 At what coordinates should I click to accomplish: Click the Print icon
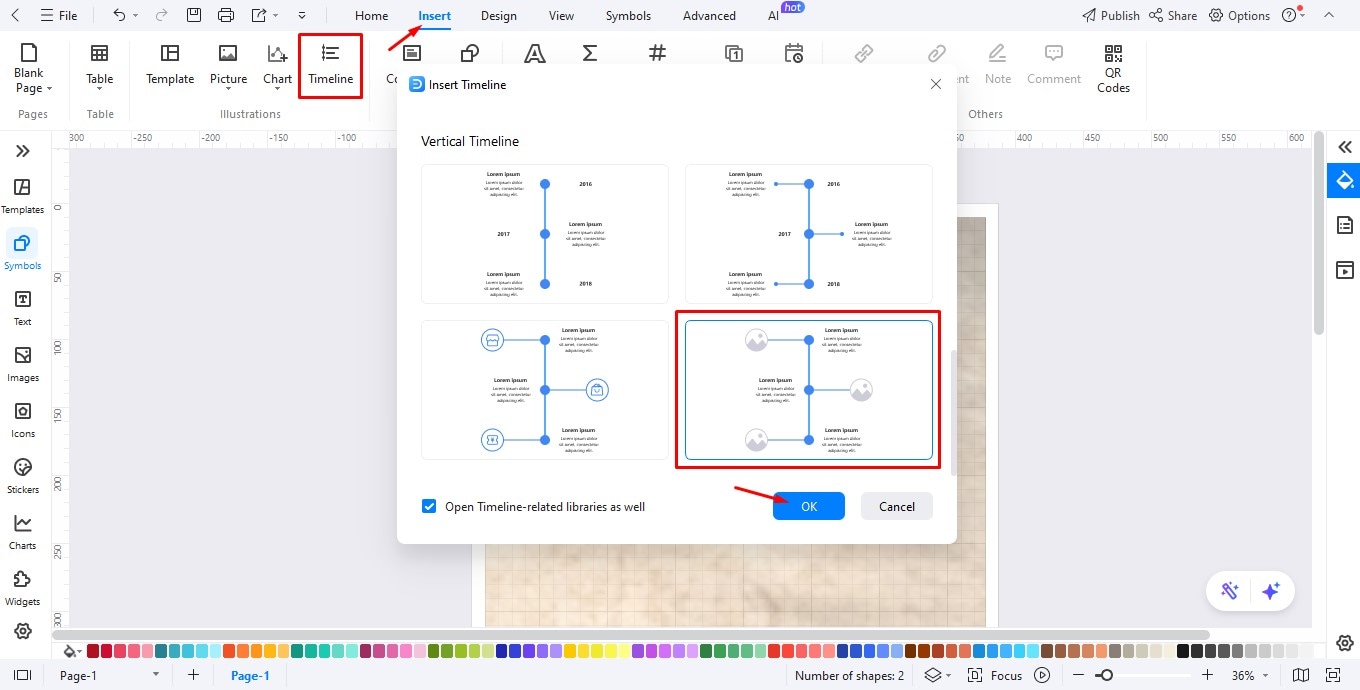coord(226,15)
